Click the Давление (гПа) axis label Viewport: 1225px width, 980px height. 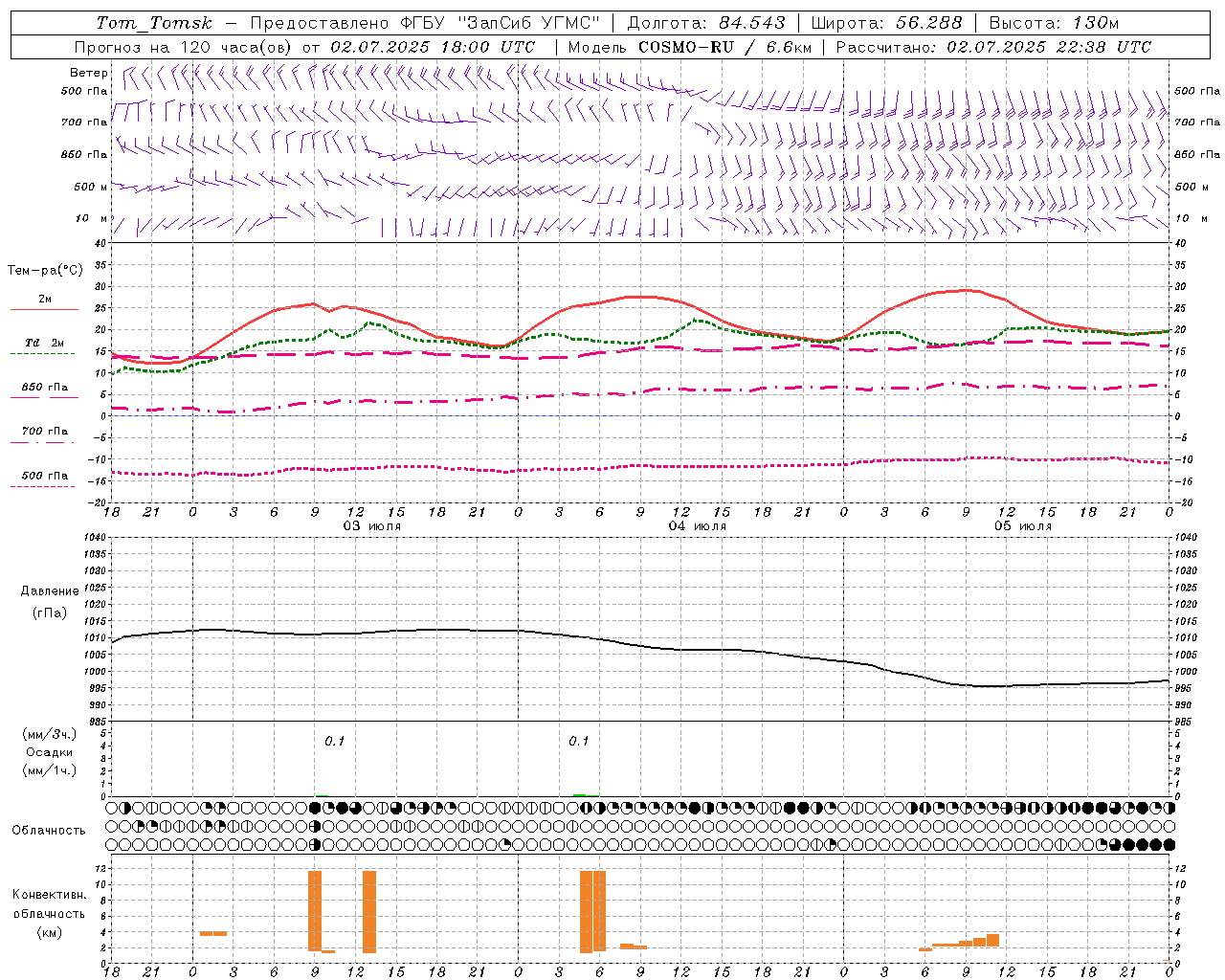coord(50,602)
